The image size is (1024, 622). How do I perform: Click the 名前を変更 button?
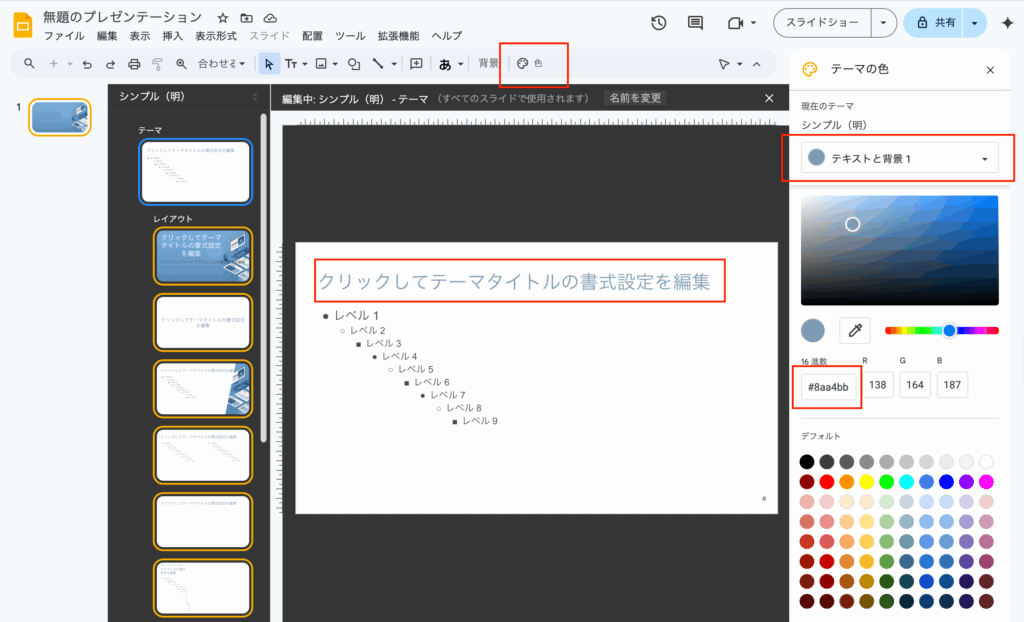pos(636,98)
